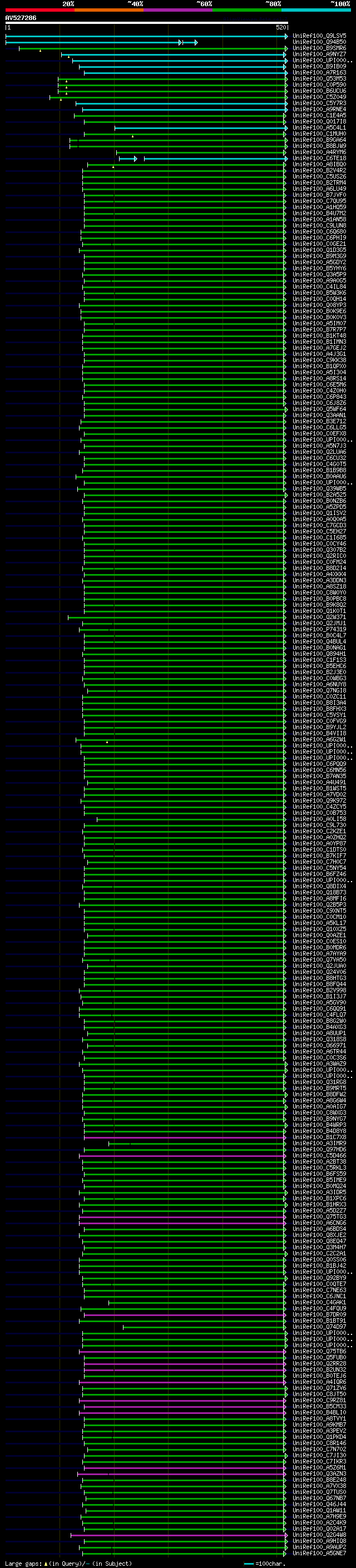Open hit UniRef100_A4U491

tap(319, 782)
